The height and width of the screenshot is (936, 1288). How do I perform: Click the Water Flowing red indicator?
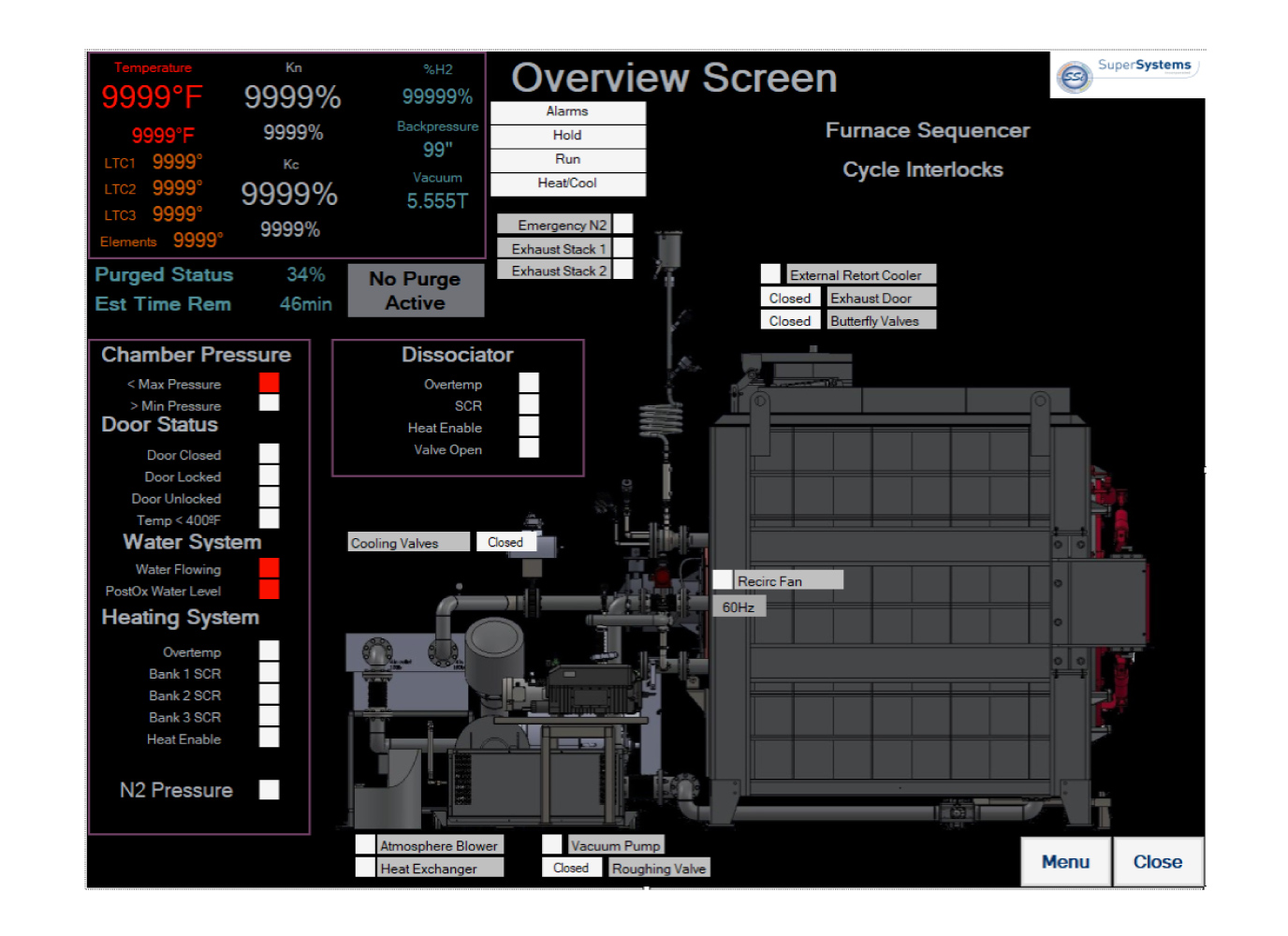(x=269, y=567)
